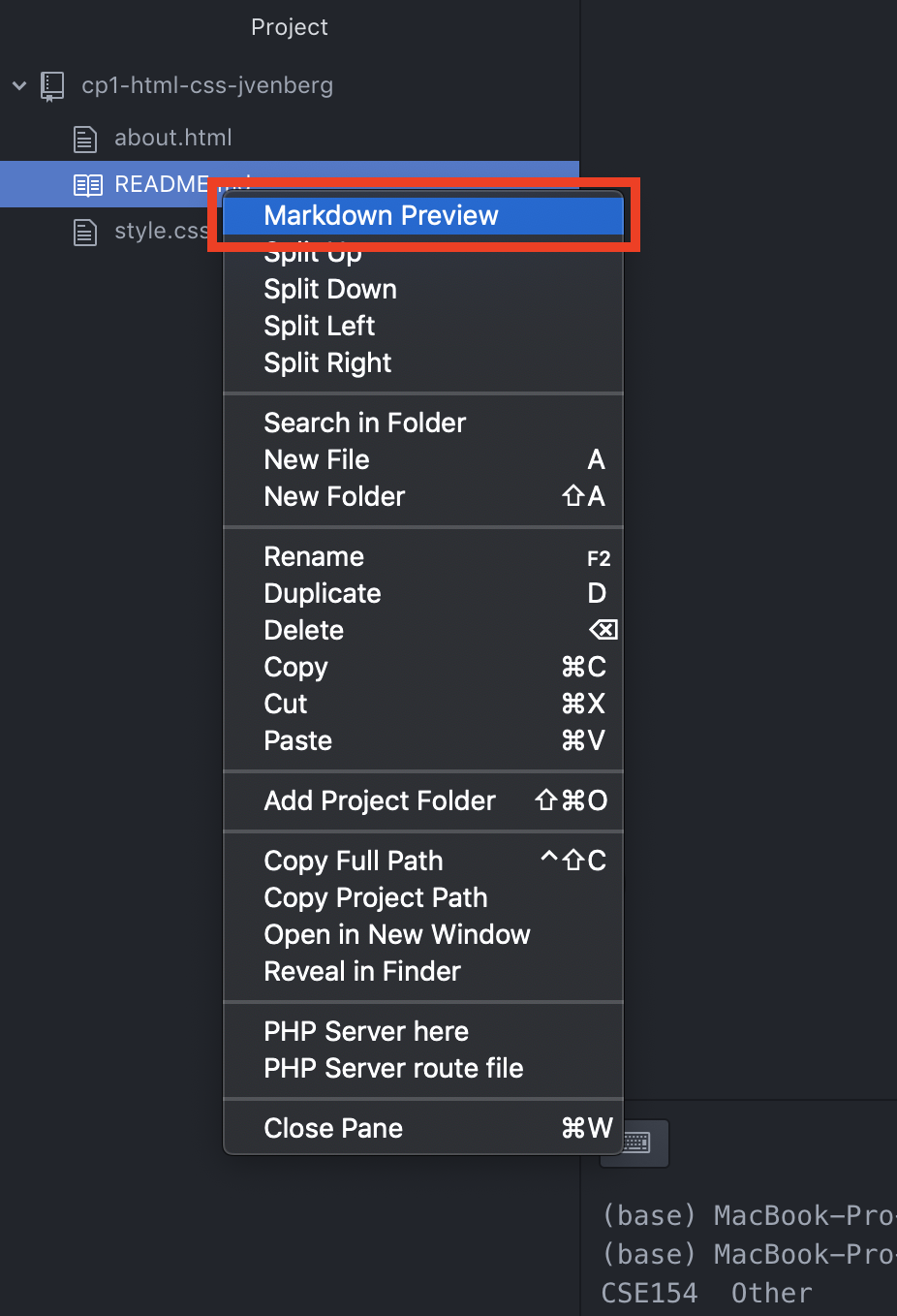Screen dimensions: 897x1316
Task: Copy Full Path of the README
Action: coord(353,861)
